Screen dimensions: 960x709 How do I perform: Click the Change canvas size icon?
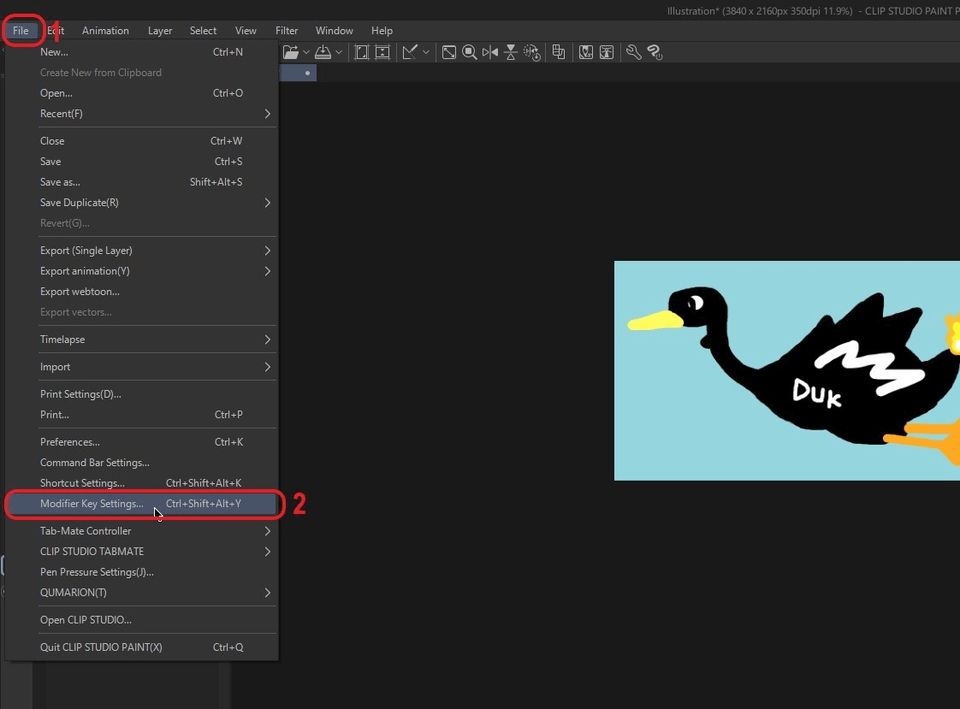point(362,53)
